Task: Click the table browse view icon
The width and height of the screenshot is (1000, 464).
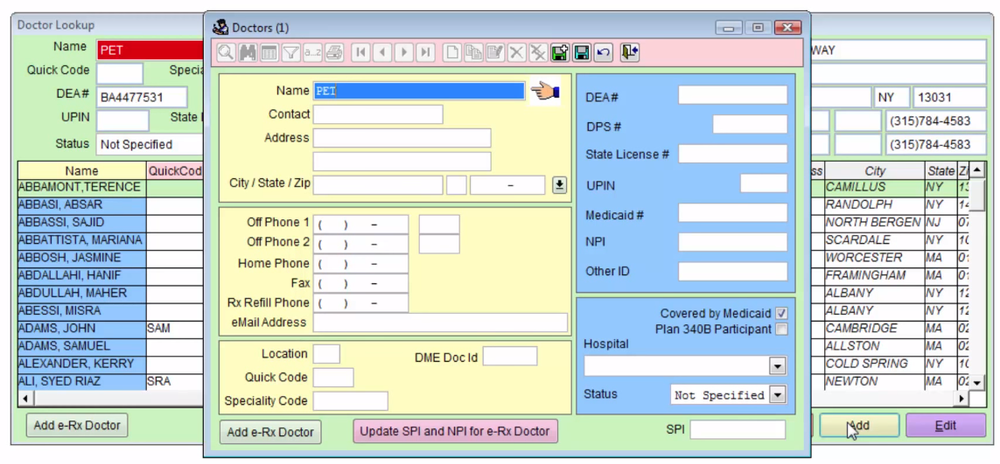Action: (x=269, y=52)
